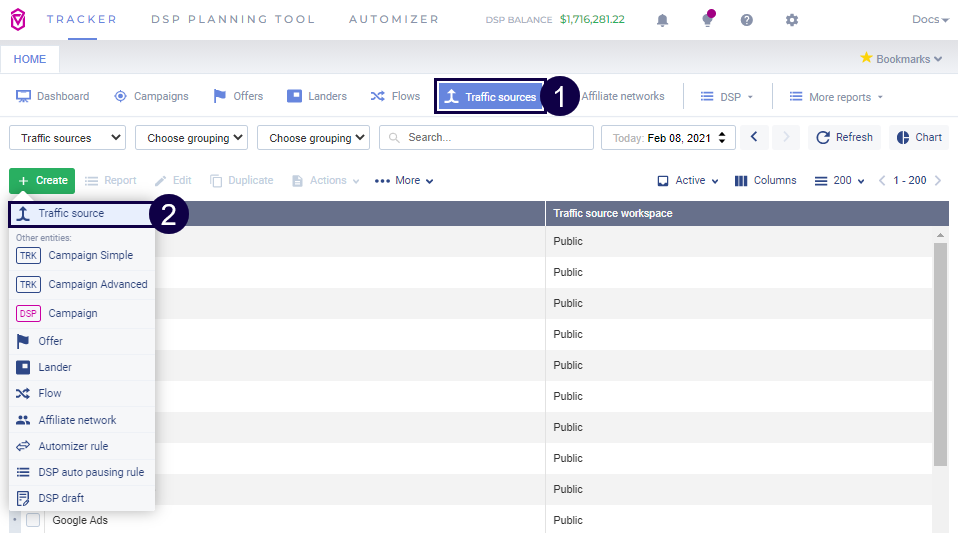Tick the Google Ads row checkbox
The image size is (958, 533).
(33, 520)
